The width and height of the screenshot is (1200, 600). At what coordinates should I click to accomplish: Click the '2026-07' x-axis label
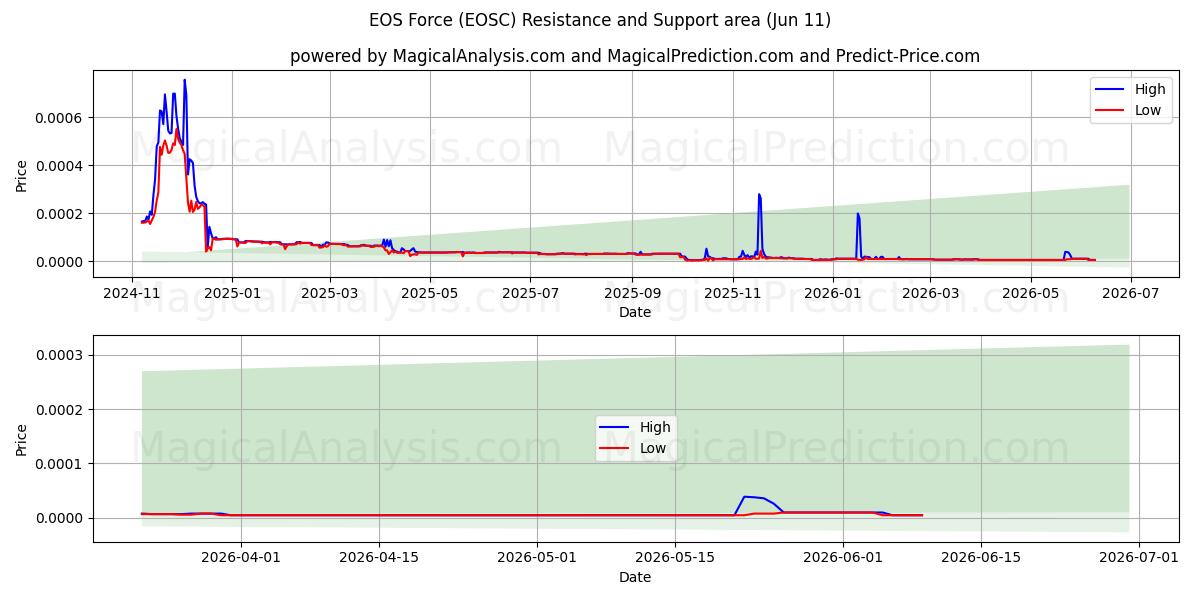pyautogui.click(x=1130, y=293)
